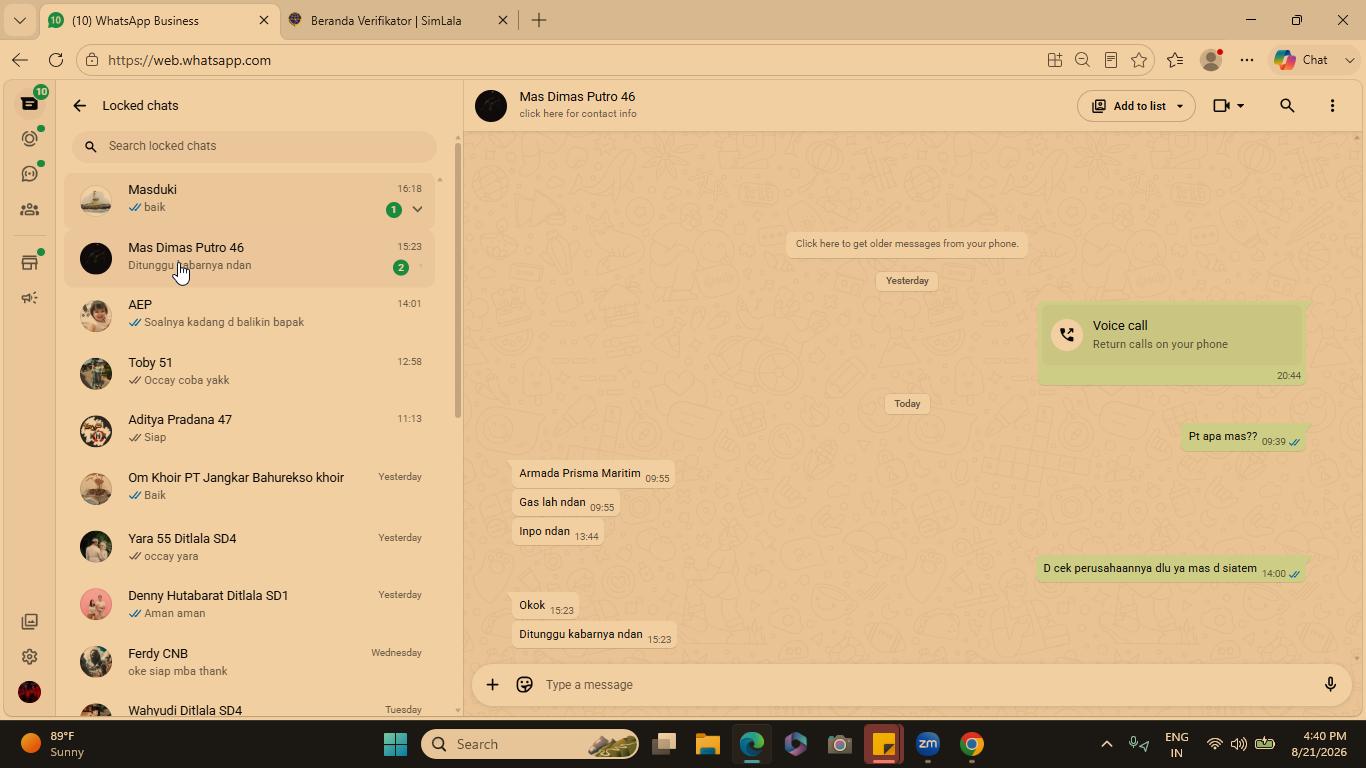Focus the Search locked chats field
The width and height of the screenshot is (1366, 768).
pos(254,146)
